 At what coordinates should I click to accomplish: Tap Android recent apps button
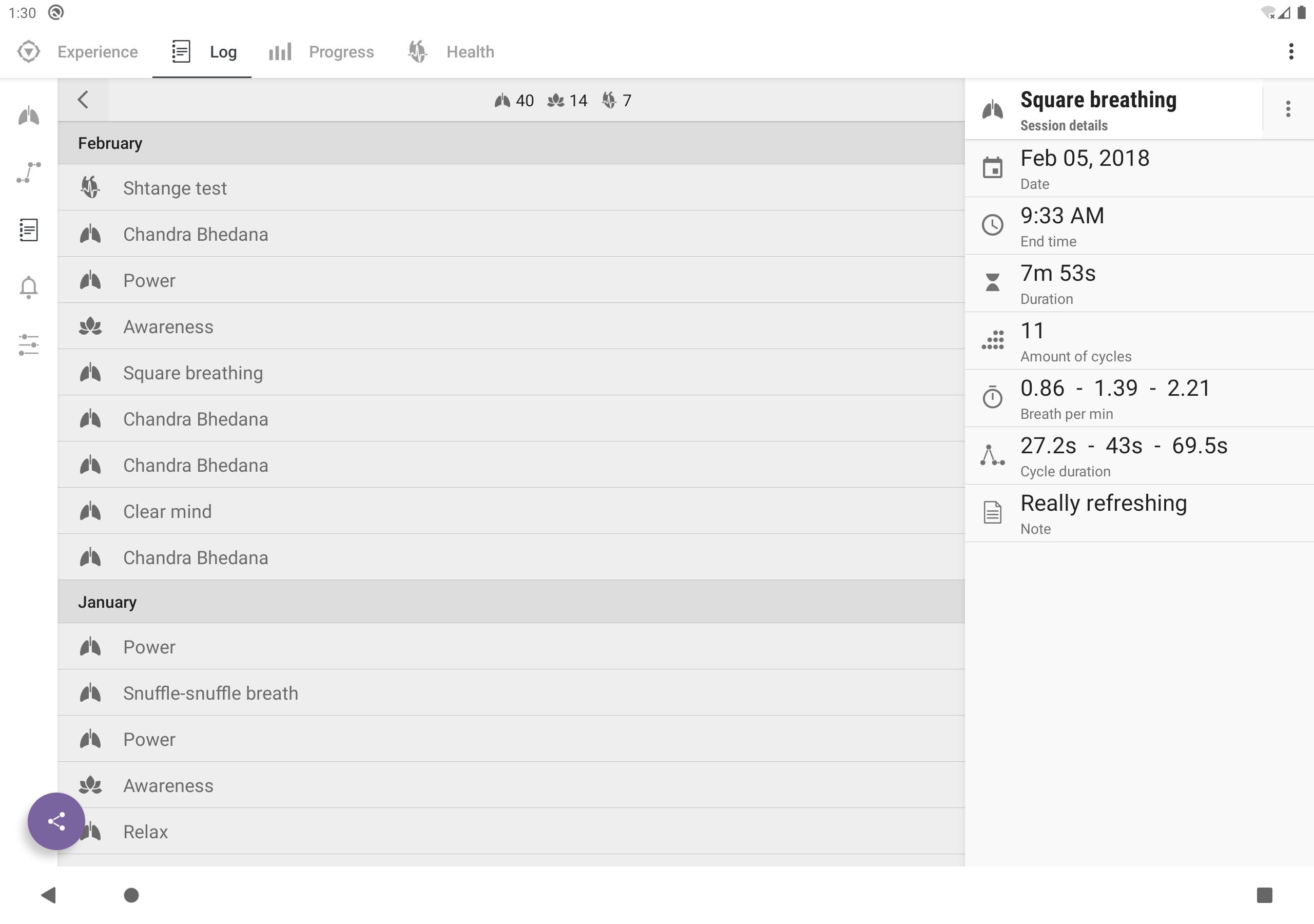click(1264, 895)
